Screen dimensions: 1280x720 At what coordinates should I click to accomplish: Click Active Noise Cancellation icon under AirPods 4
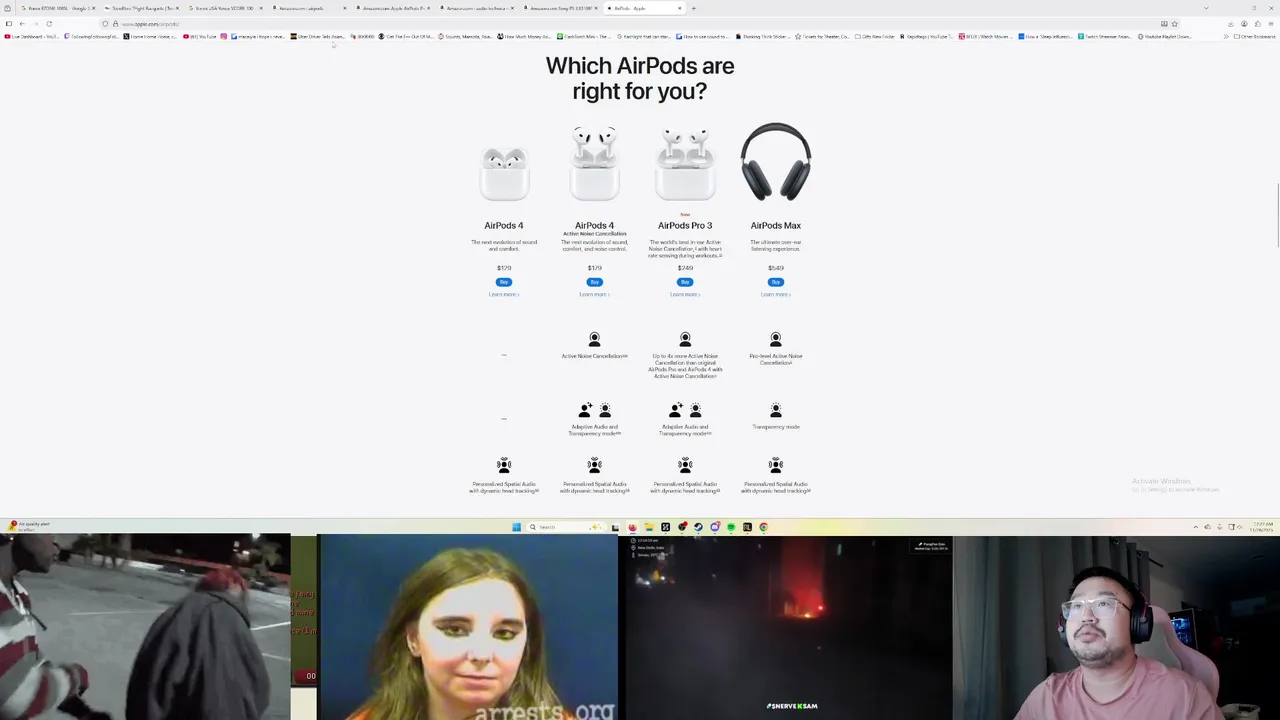click(594, 340)
